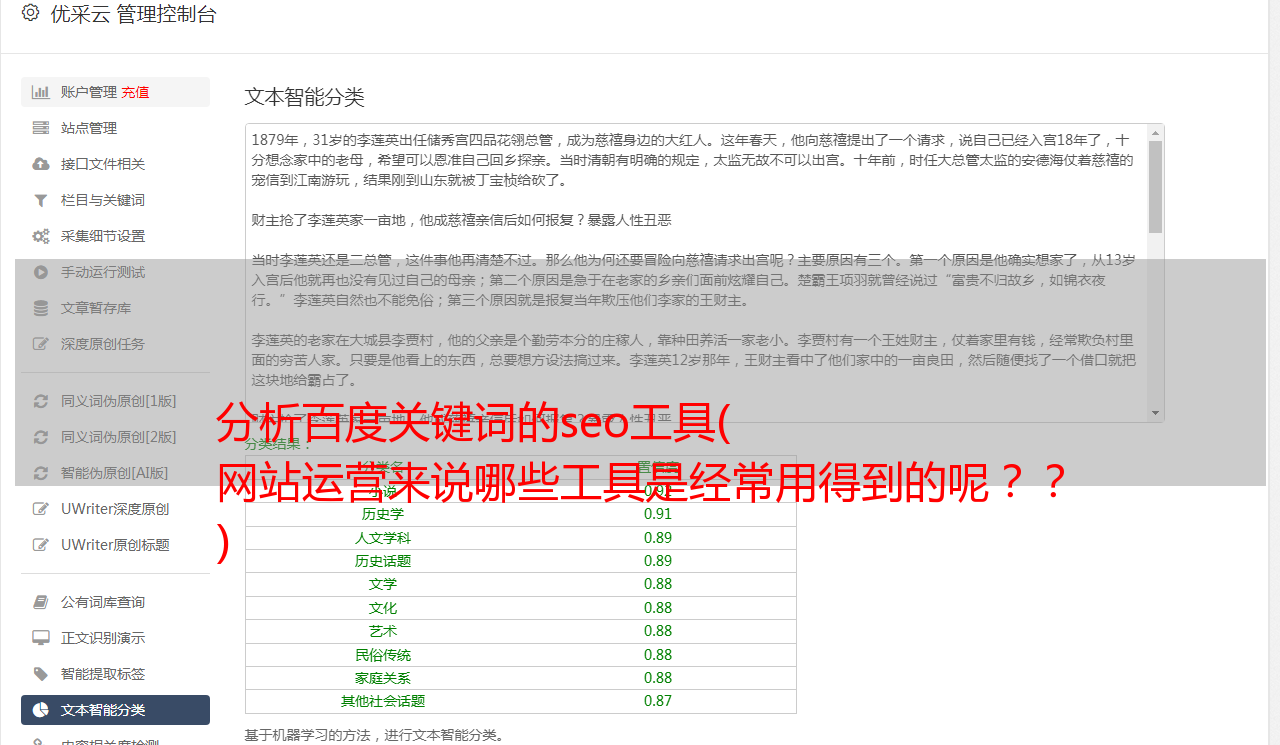Click the refresh icon beside 智能伪原创[AI版]
The height and width of the screenshot is (745, 1280).
[41, 473]
